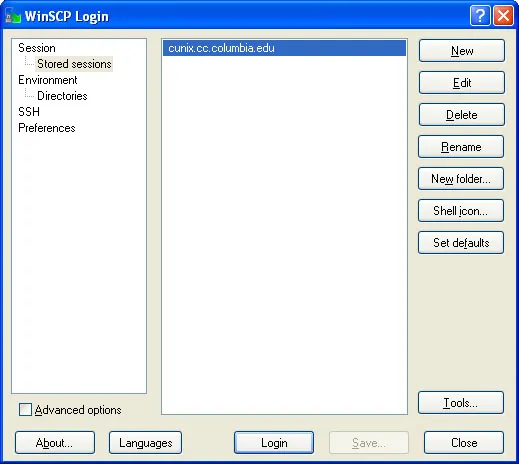
Task: Click the Set defaults button
Action: (x=461, y=243)
